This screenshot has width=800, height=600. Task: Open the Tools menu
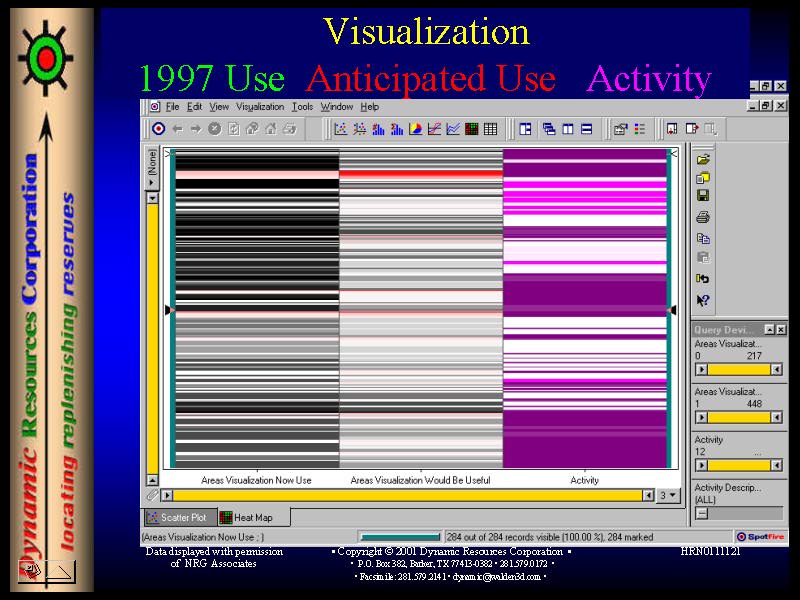302,107
